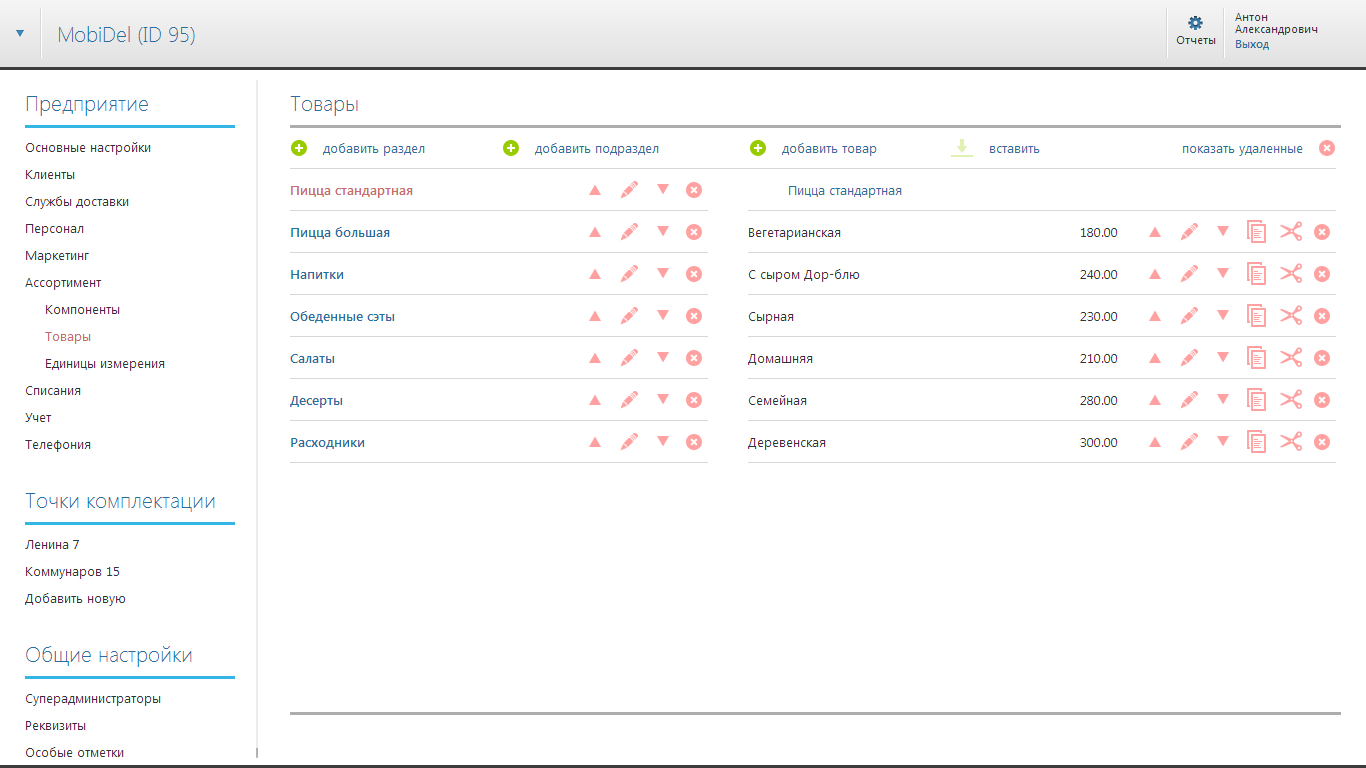
Task: Open Реквизиты settings
Action: coord(55,726)
